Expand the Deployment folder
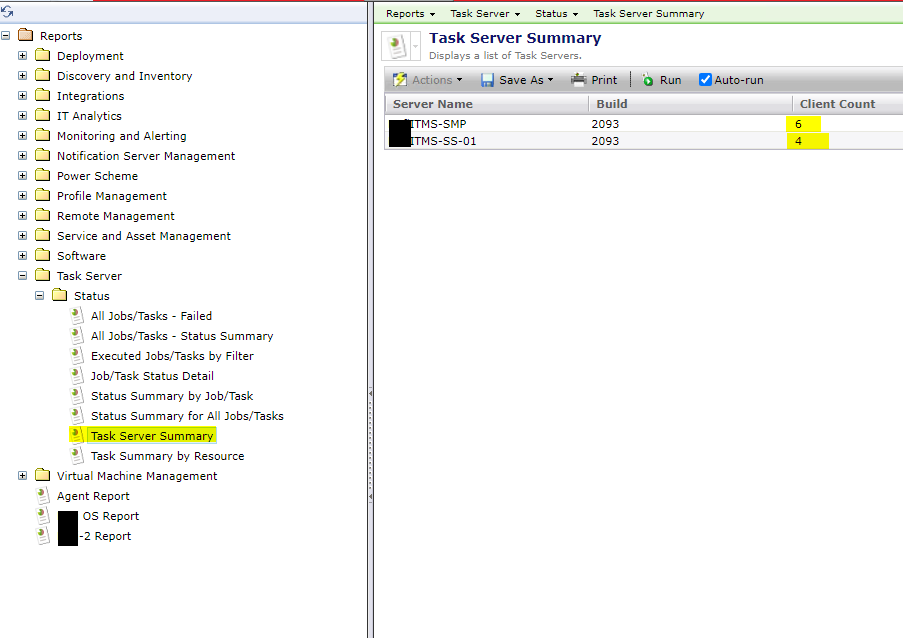903x638 pixels. click(22, 56)
